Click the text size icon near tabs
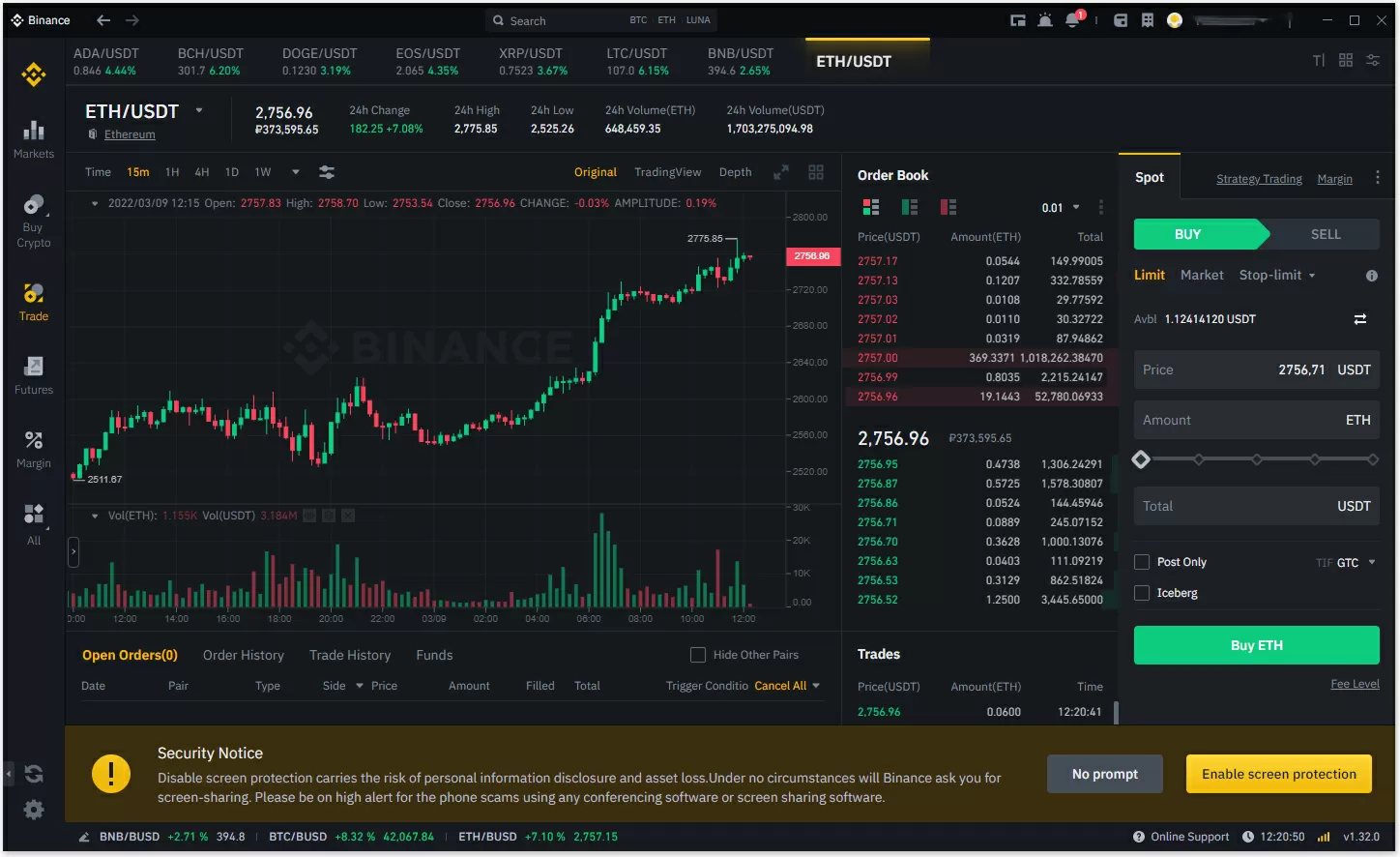 [x=1319, y=60]
